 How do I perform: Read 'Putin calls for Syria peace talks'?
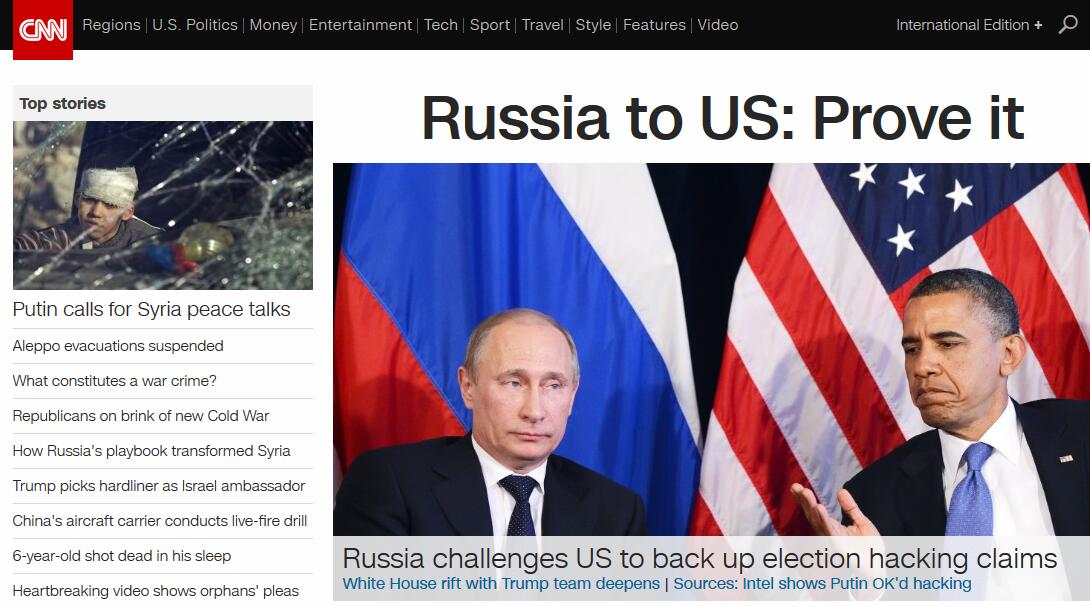152,309
